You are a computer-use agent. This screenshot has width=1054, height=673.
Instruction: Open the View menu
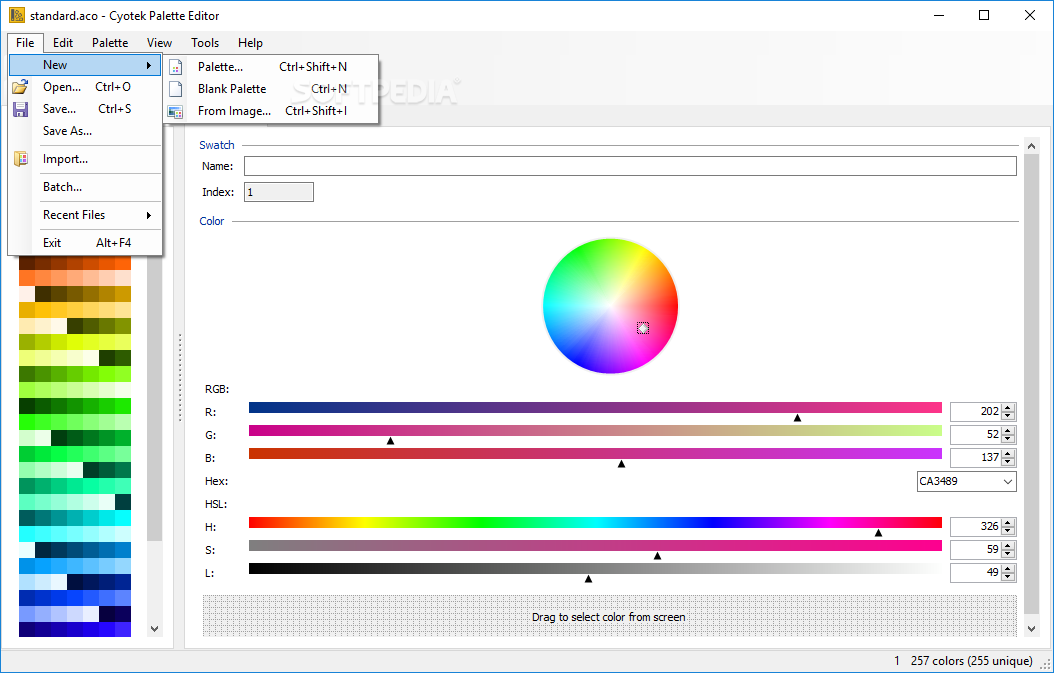click(x=159, y=42)
